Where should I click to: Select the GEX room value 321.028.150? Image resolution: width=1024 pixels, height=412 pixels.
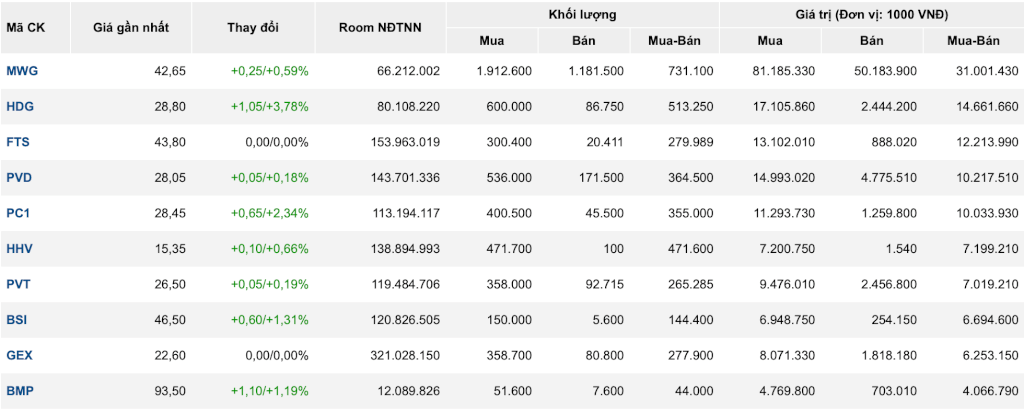(x=409, y=355)
